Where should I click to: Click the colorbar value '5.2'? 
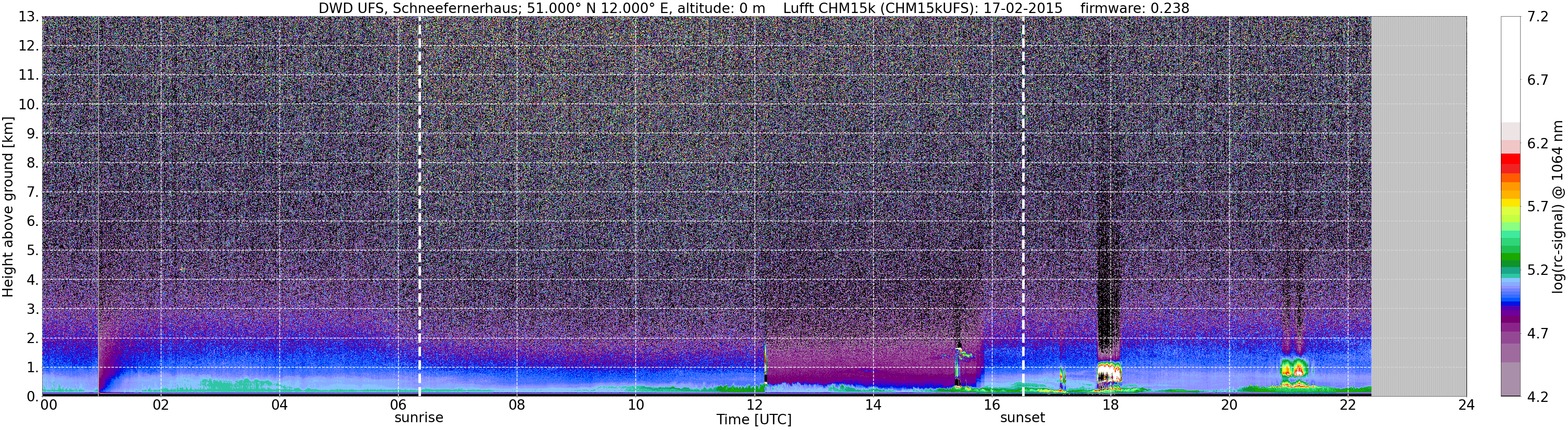(x=1538, y=270)
